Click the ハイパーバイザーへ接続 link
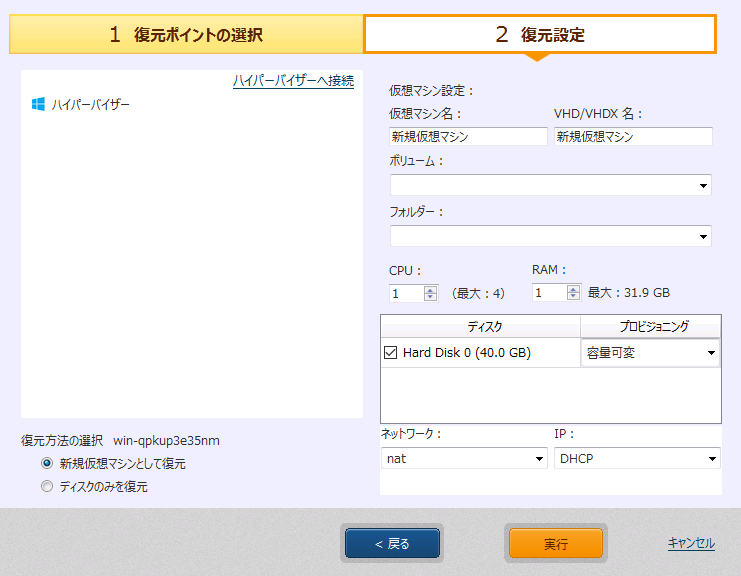 (293, 81)
